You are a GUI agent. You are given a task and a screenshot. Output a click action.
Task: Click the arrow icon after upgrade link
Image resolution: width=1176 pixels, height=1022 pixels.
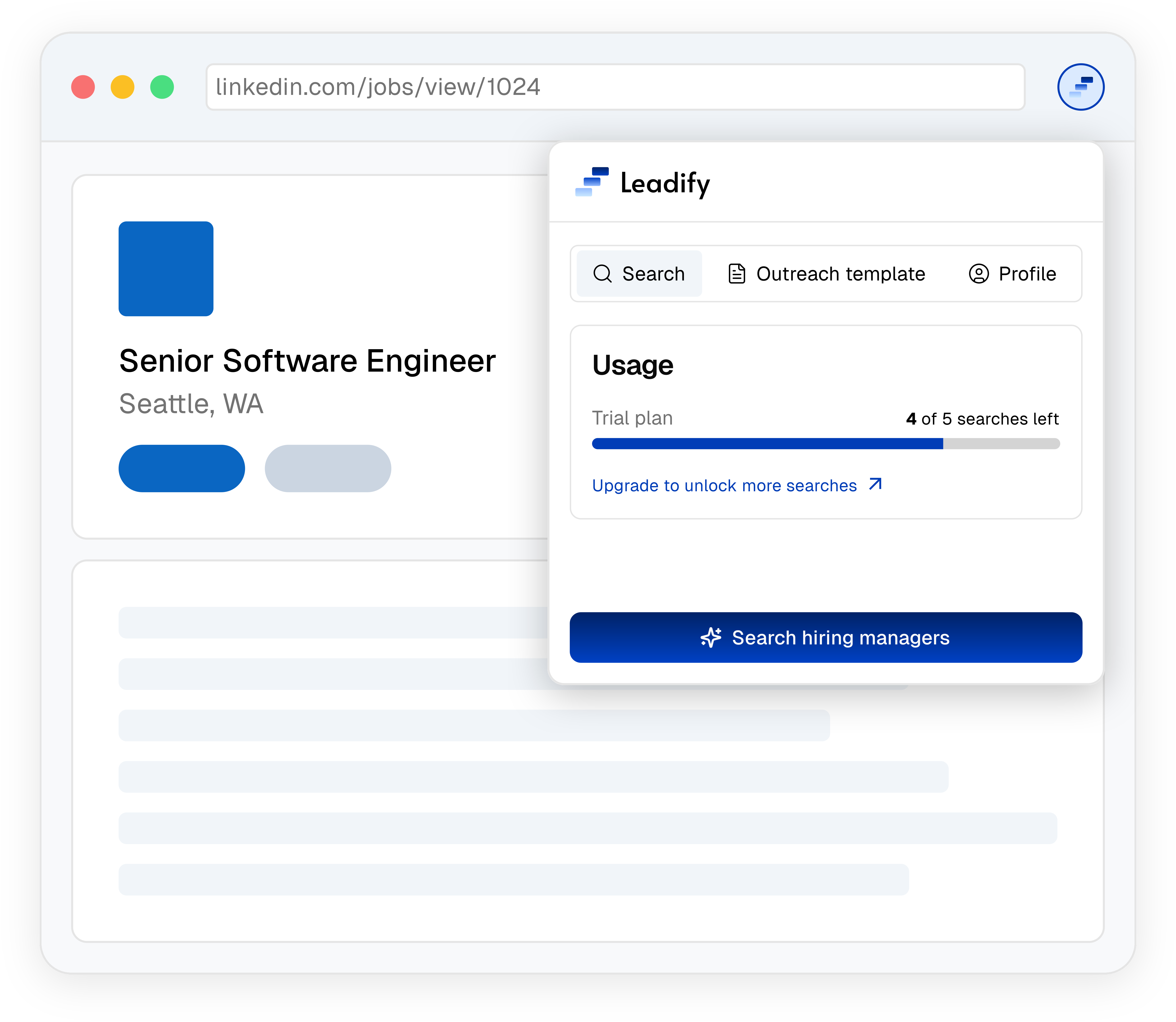tap(875, 484)
